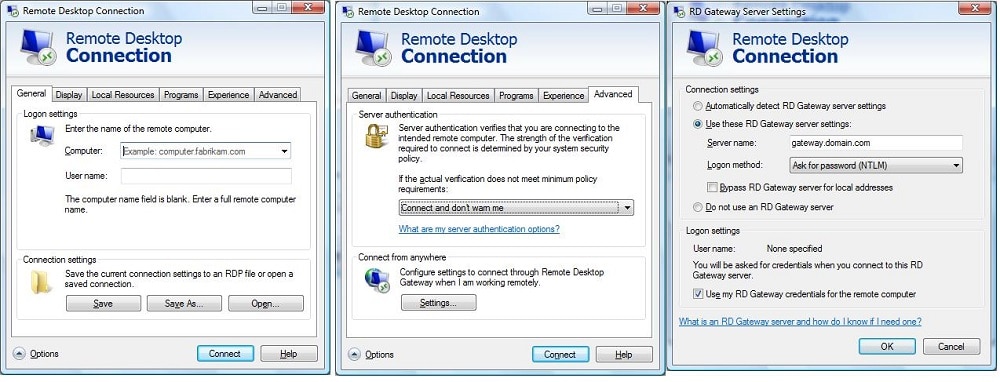Screen dimensions: 1000x382
Task: Go to Advanced tab in the left window
Action: click(277, 94)
